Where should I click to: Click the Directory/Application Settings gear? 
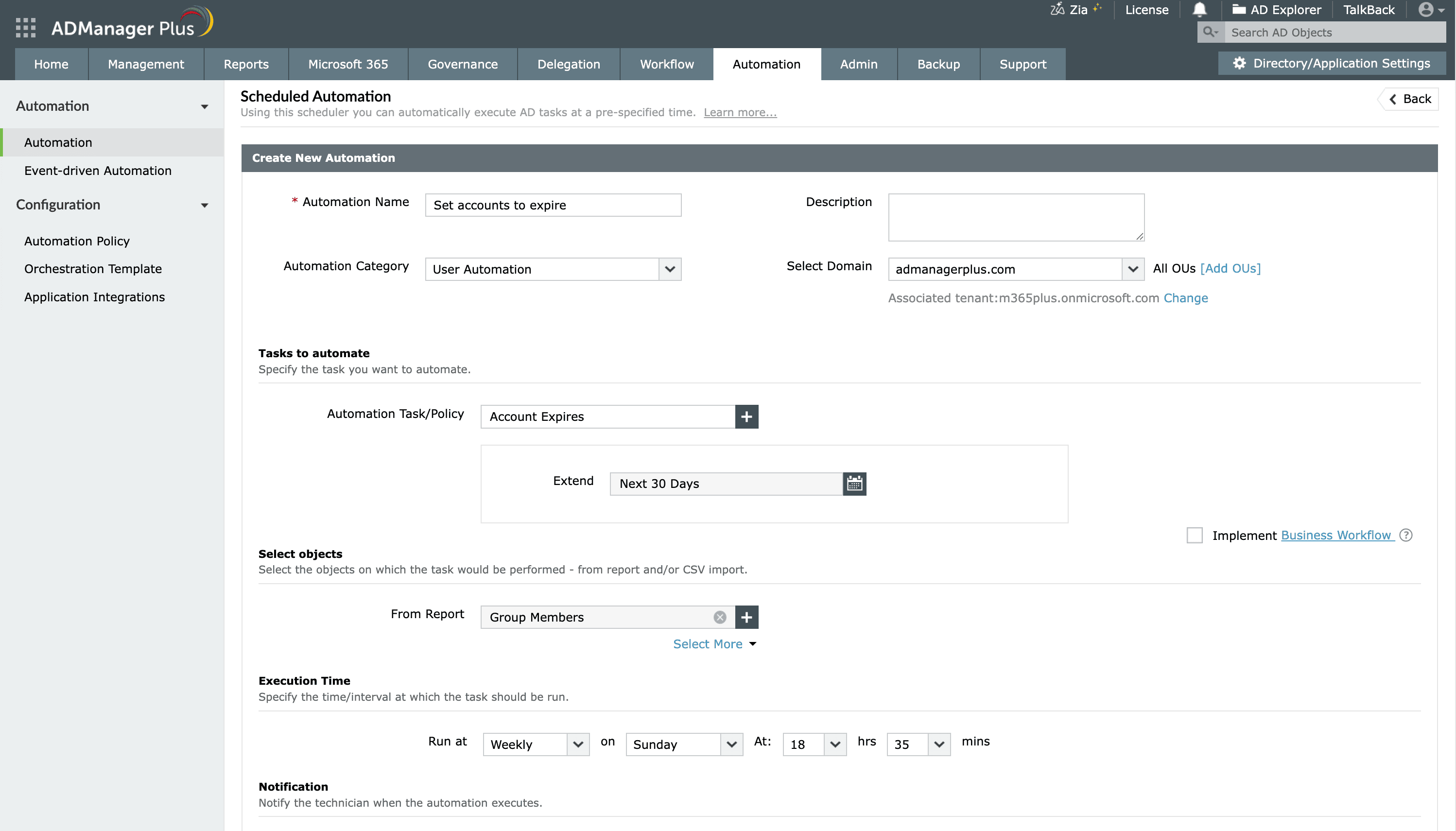click(1239, 63)
